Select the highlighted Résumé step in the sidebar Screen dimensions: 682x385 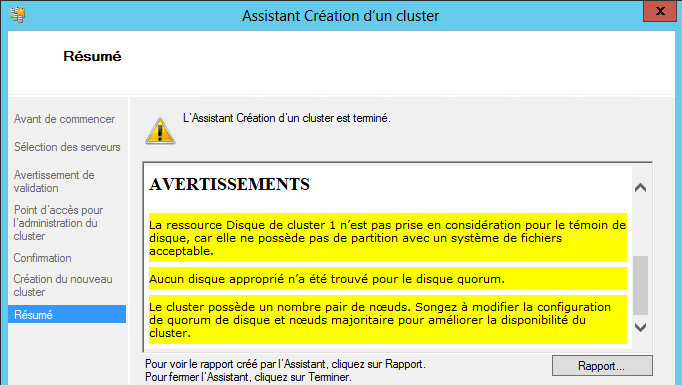(x=67, y=314)
